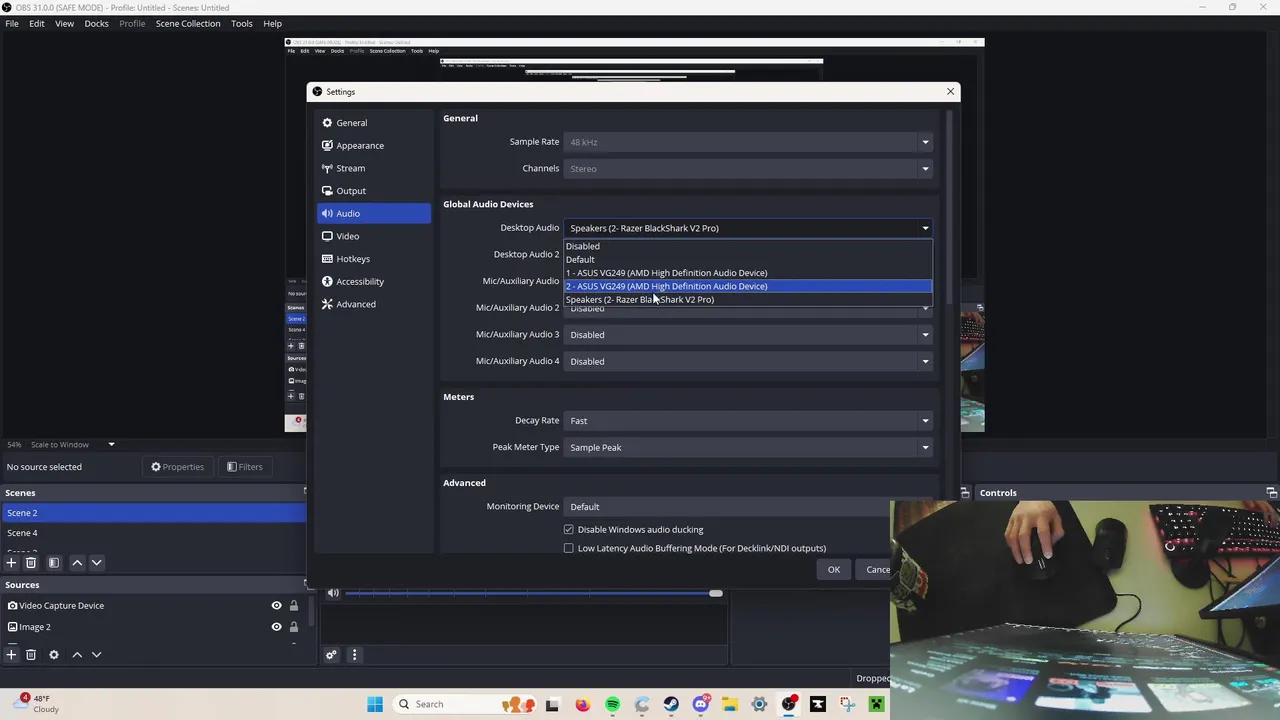Move source up arrow in Sources dock
Viewport: 1280px width, 720px height.
tap(77, 655)
